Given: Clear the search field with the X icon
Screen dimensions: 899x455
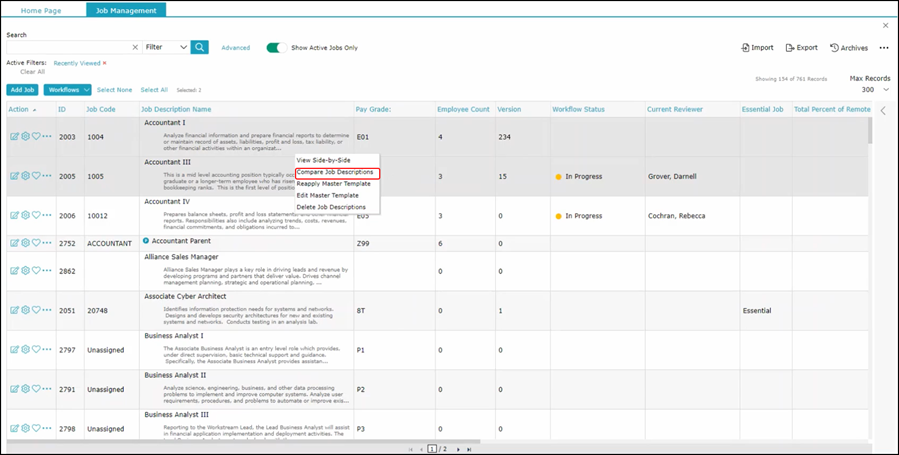Looking at the screenshot, I should click(135, 47).
